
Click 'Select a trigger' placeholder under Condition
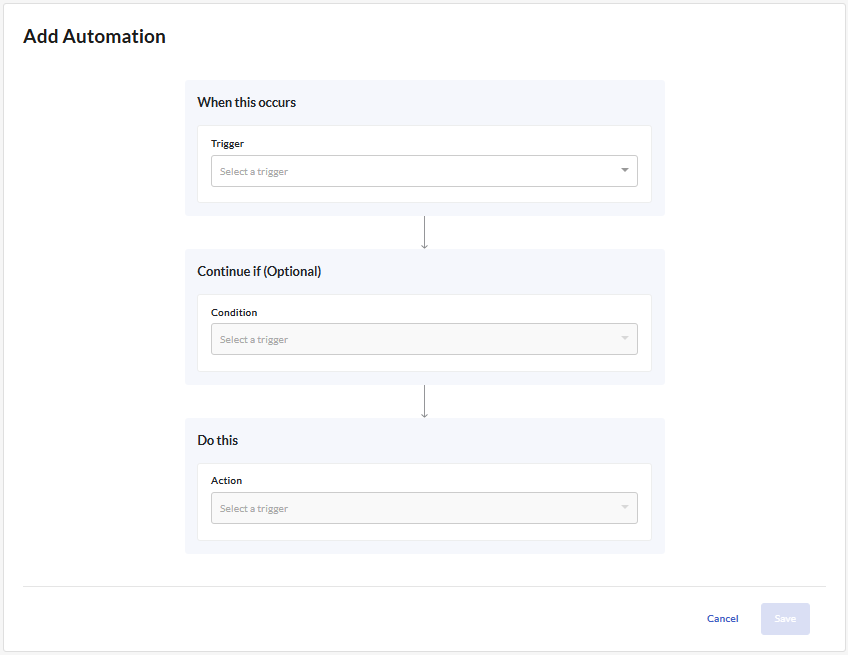[x=254, y=340]
